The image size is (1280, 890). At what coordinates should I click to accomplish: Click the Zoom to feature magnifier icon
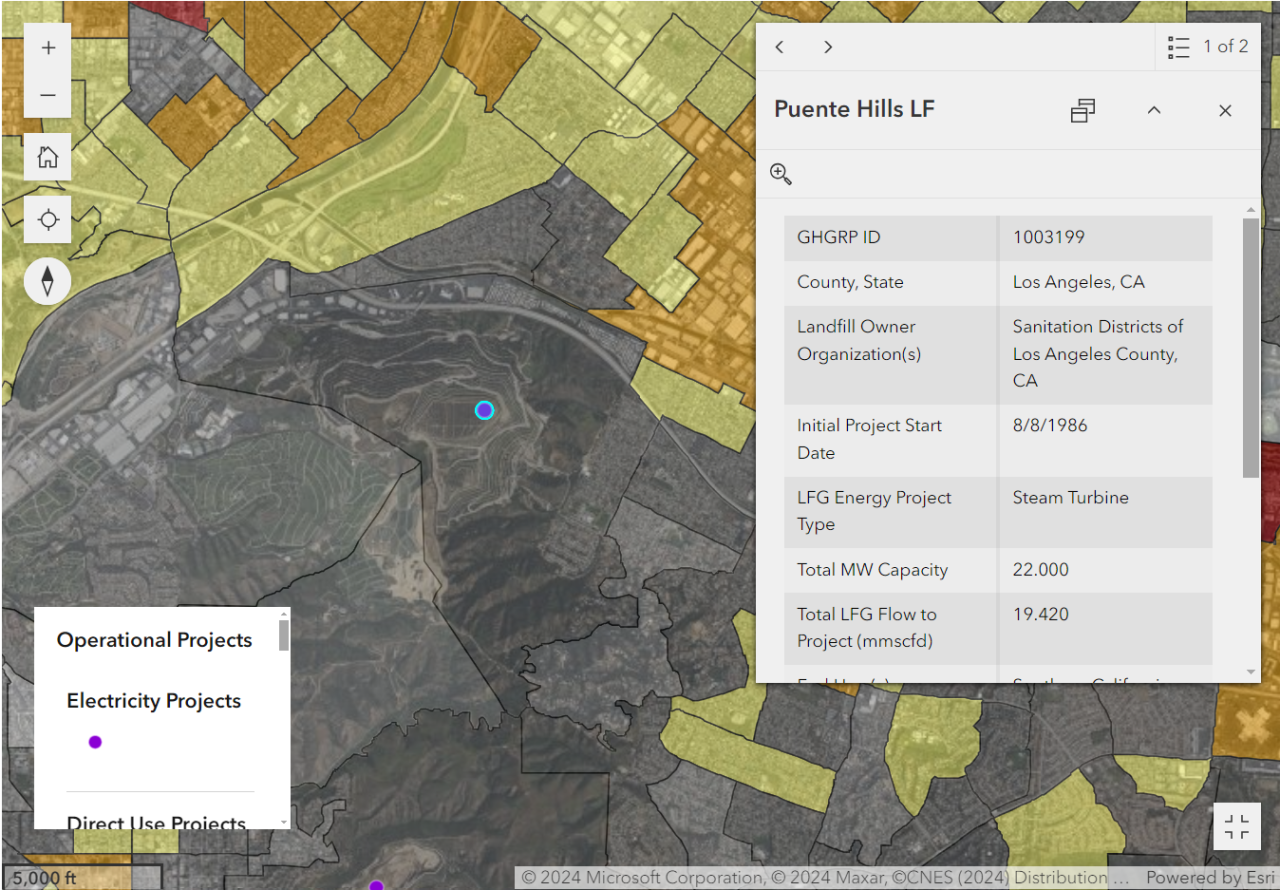pos(781,173)
